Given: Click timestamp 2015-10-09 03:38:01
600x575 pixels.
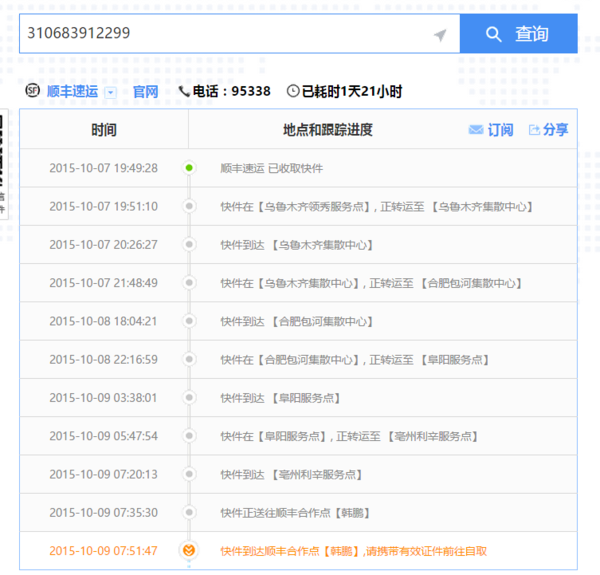Looking at the screenshot, I should coord(103,397).
